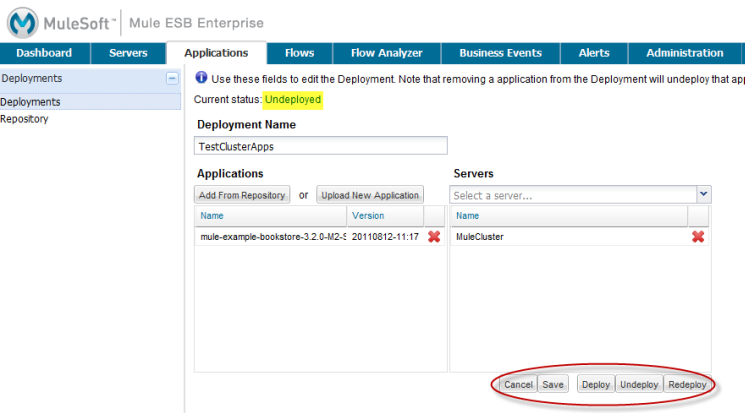The width and height of the screenshot is (745, 413).
Task: Click the Redeploy button
Action: point(688,384)
